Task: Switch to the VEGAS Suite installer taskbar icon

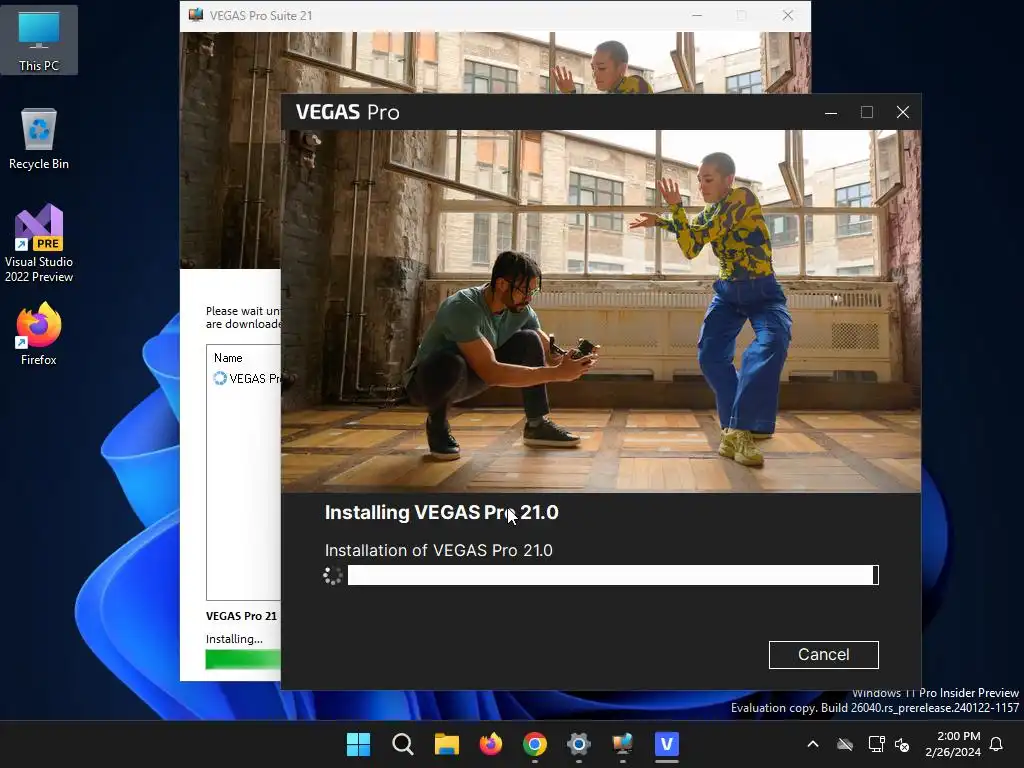Action: pos(622,744)
